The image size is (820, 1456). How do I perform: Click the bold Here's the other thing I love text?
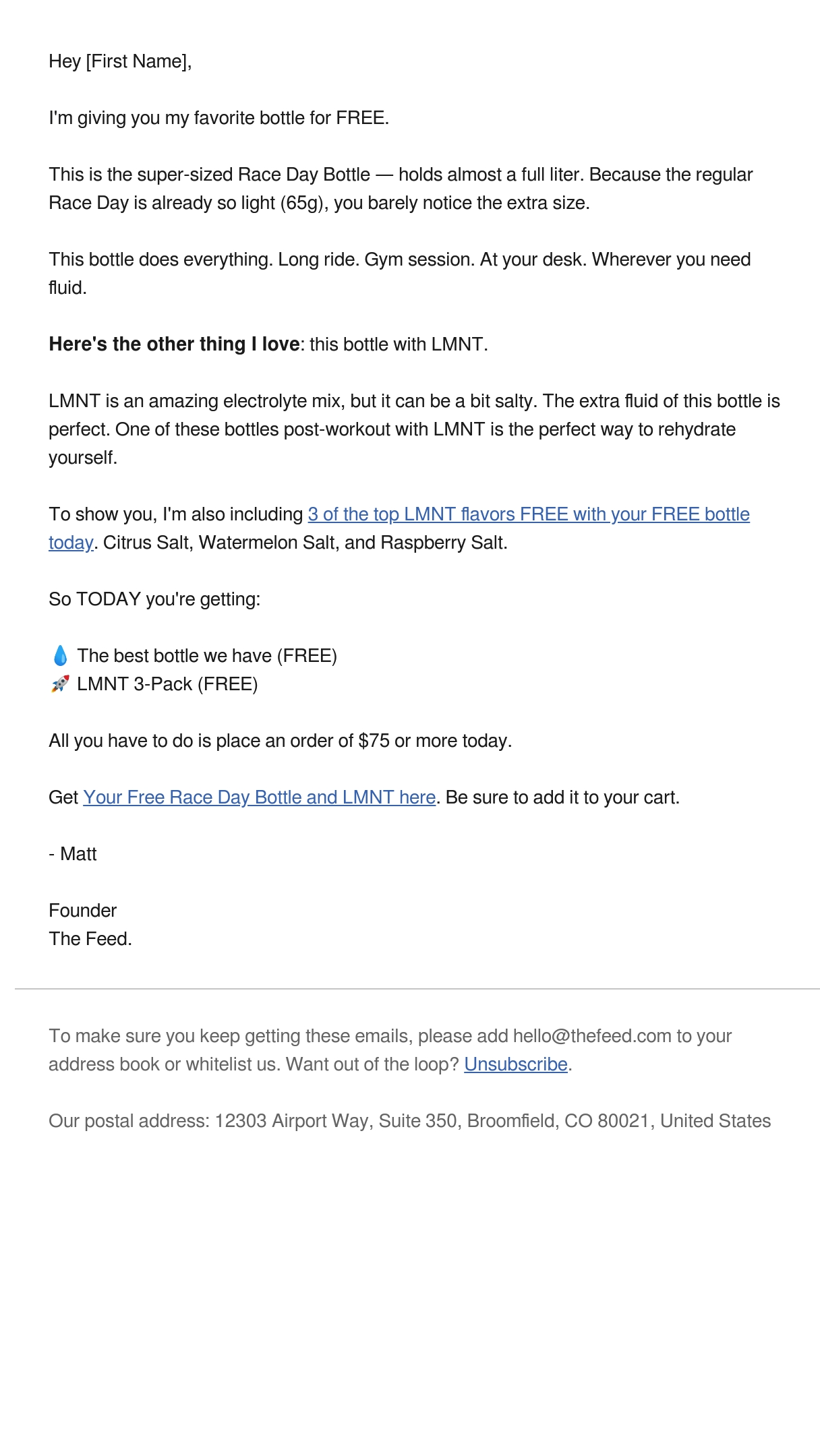click(174, 344)
